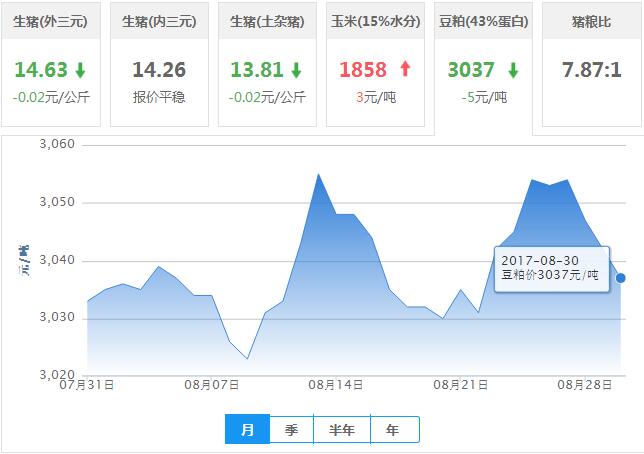Click the 7.87:1 ratio value
Screen dimensions: 644x454
pos(591,69)
